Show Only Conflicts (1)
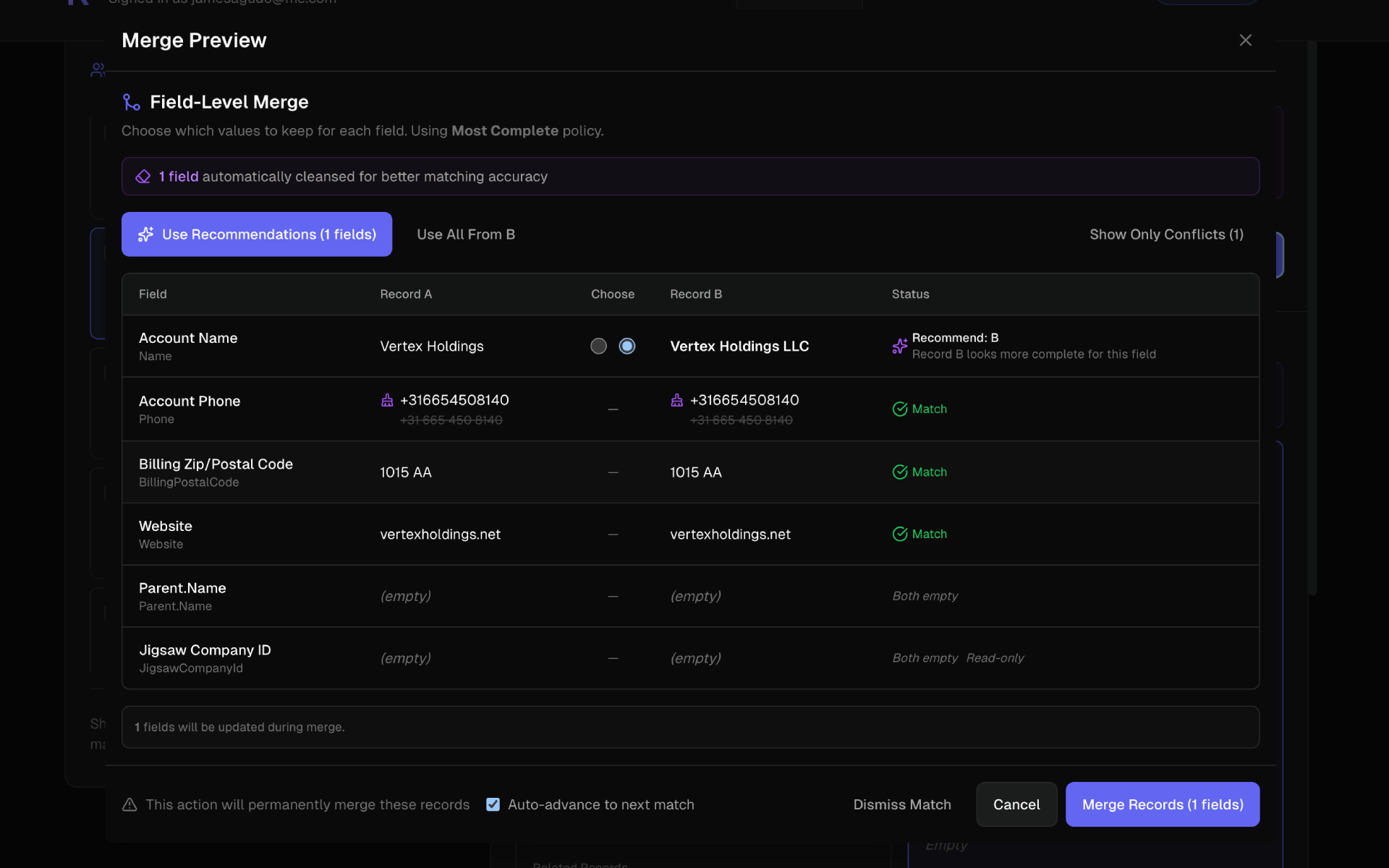 click(x=1166, y=234)
